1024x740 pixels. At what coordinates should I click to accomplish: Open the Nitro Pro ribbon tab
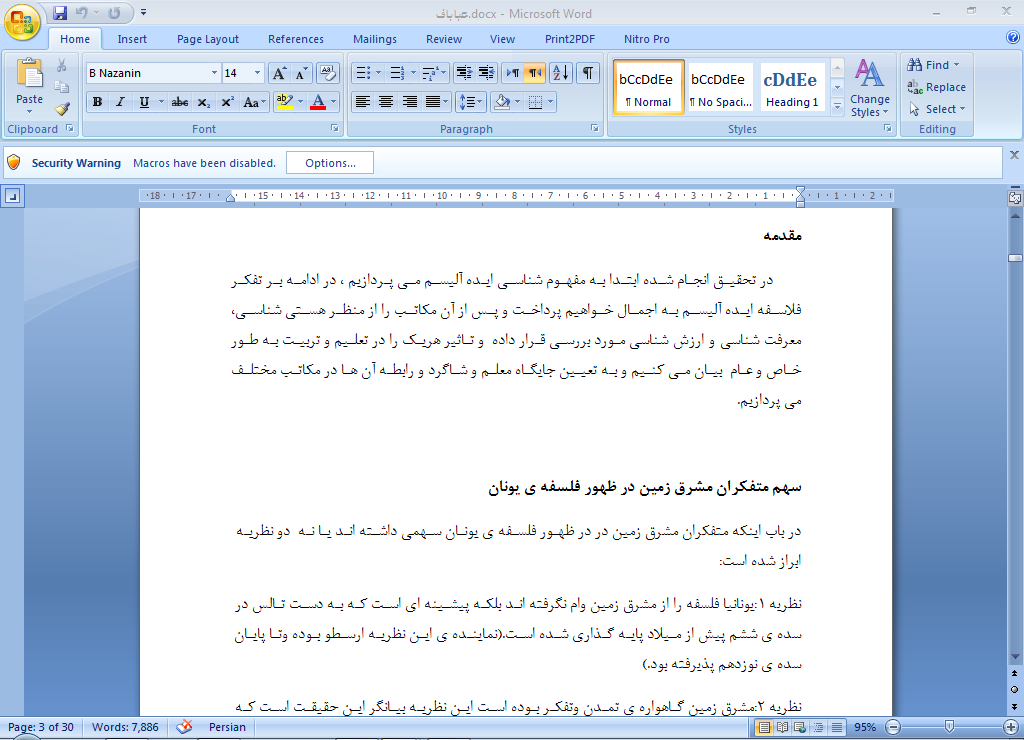(x=647, y=39)
